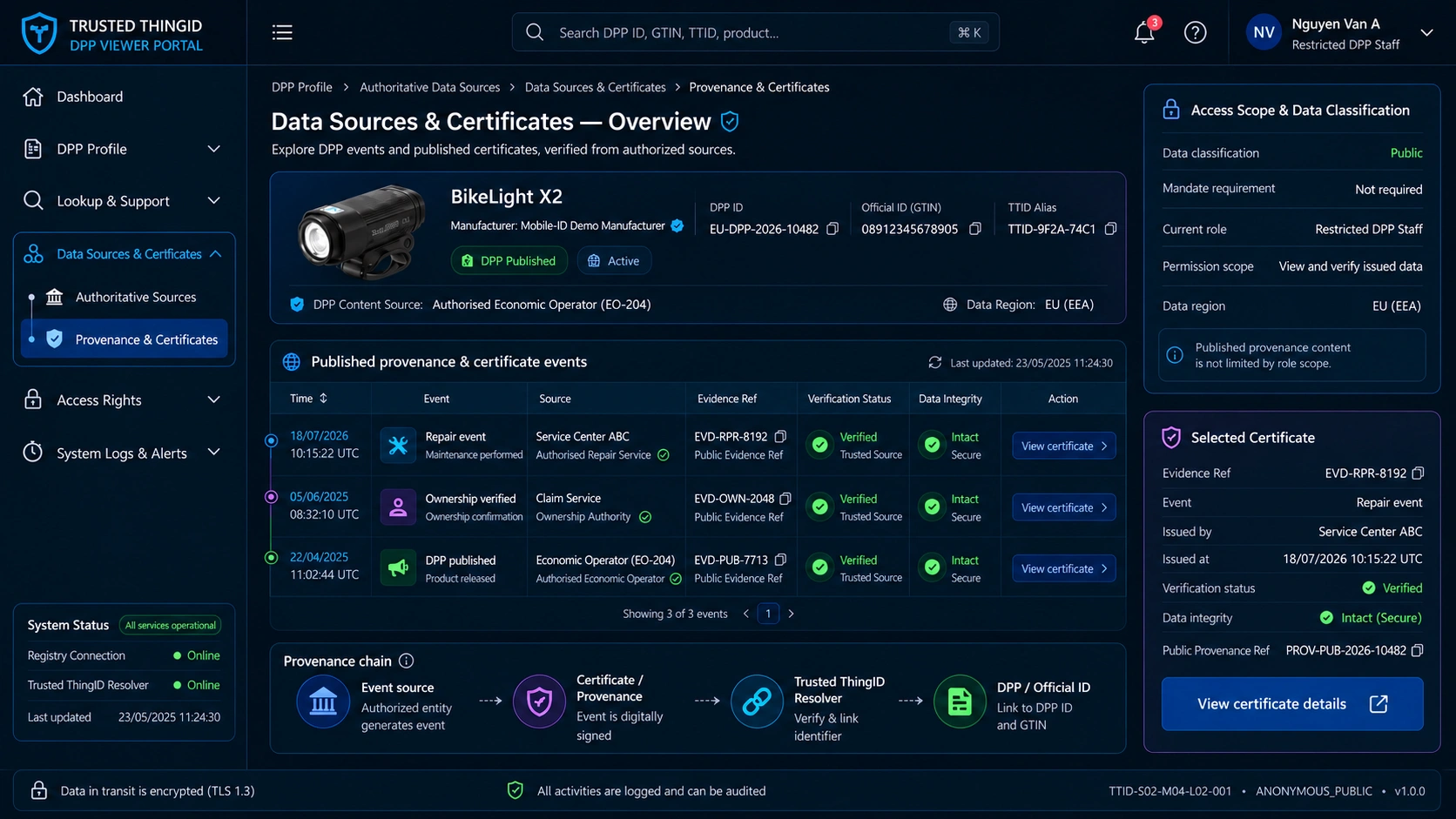This screenshot has width=1456, height=819.
Task: Click the Trusted ThingID Resolver link icon
Action: click(x=757, y=701)
